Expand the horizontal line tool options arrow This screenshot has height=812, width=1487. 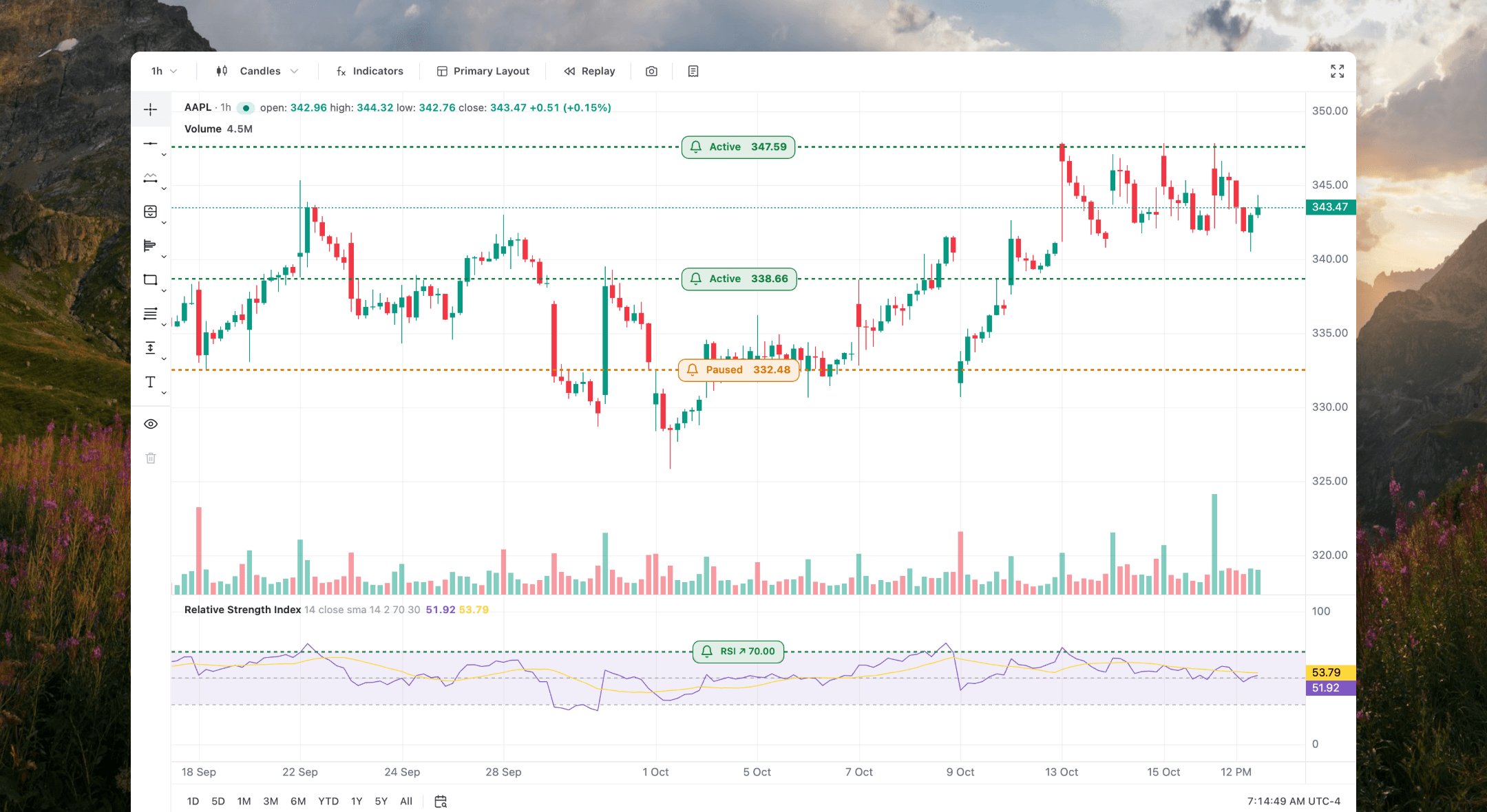click(164, 155)
